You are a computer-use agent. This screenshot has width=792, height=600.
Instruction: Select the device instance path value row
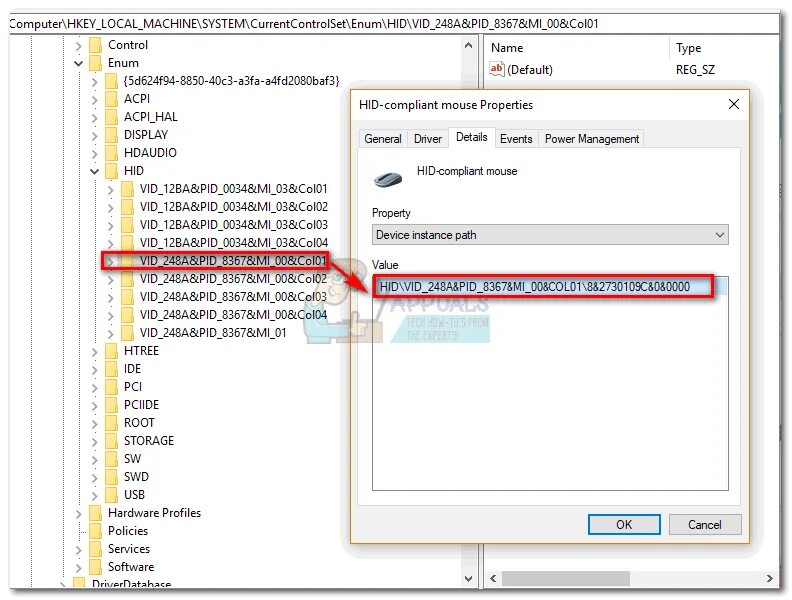tap(550, 287)
